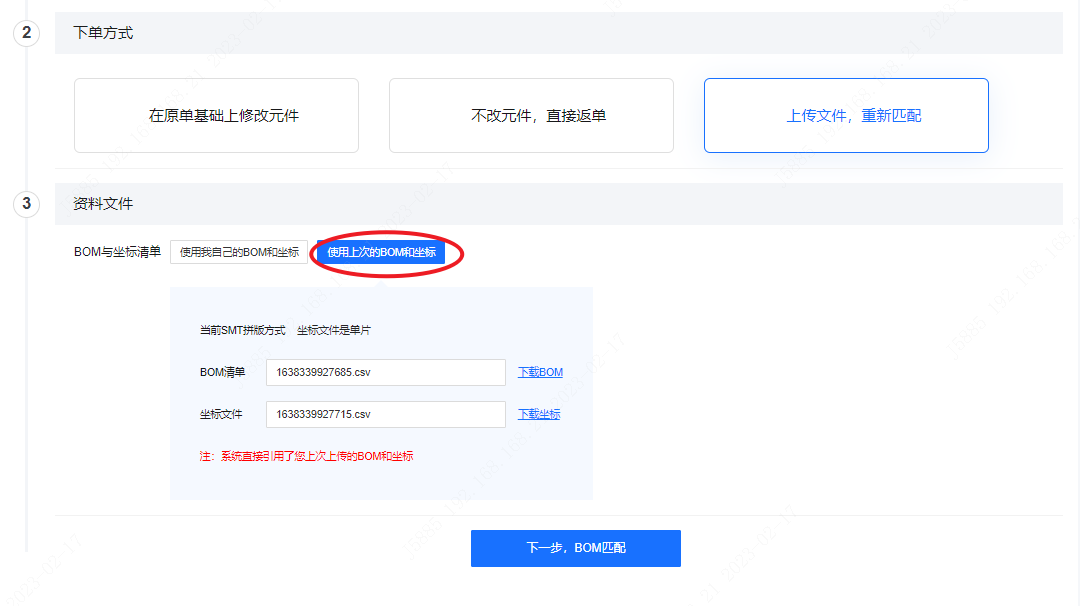Open the 下载BOM link

(x=540, y=372)
